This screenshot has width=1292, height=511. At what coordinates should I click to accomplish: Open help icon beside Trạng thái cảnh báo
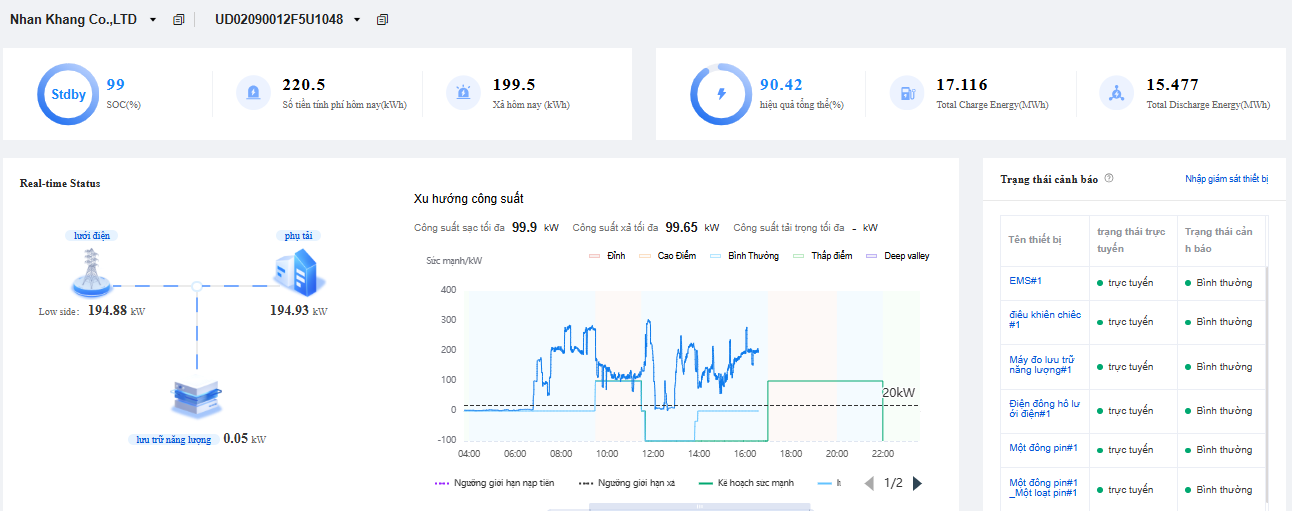click(1109, 179)
